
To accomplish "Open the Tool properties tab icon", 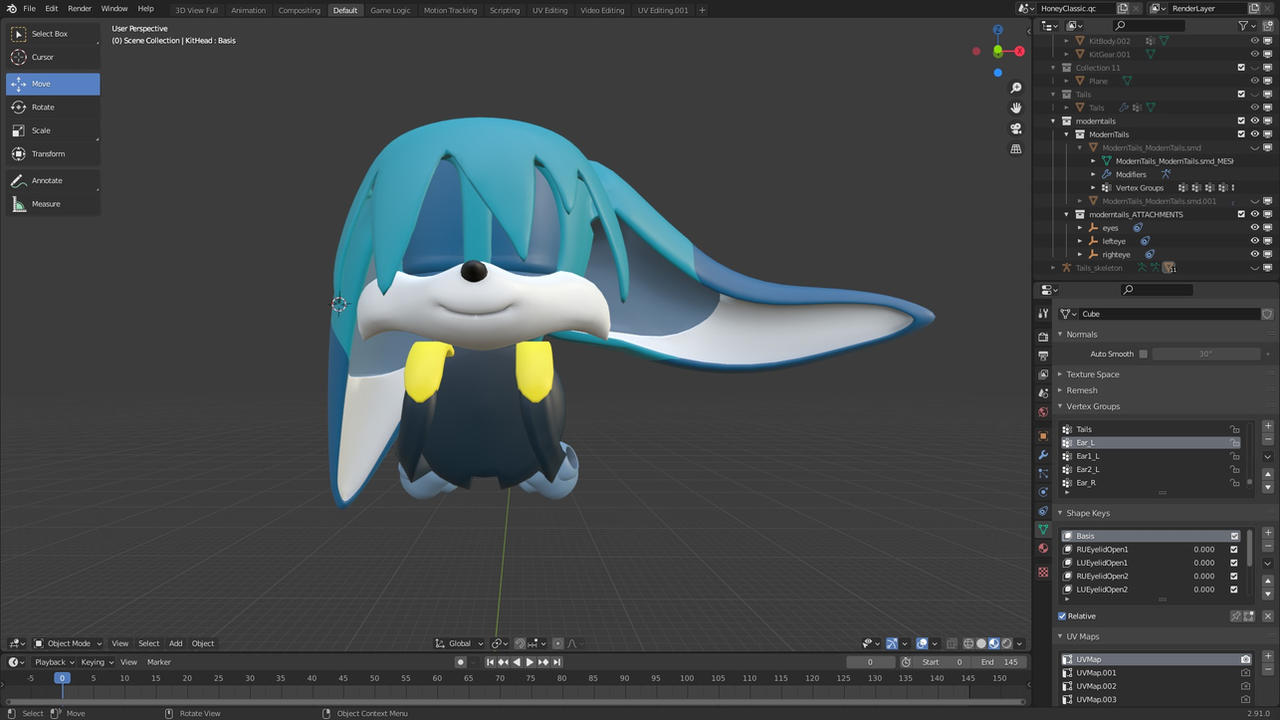I will (1043, 314).
